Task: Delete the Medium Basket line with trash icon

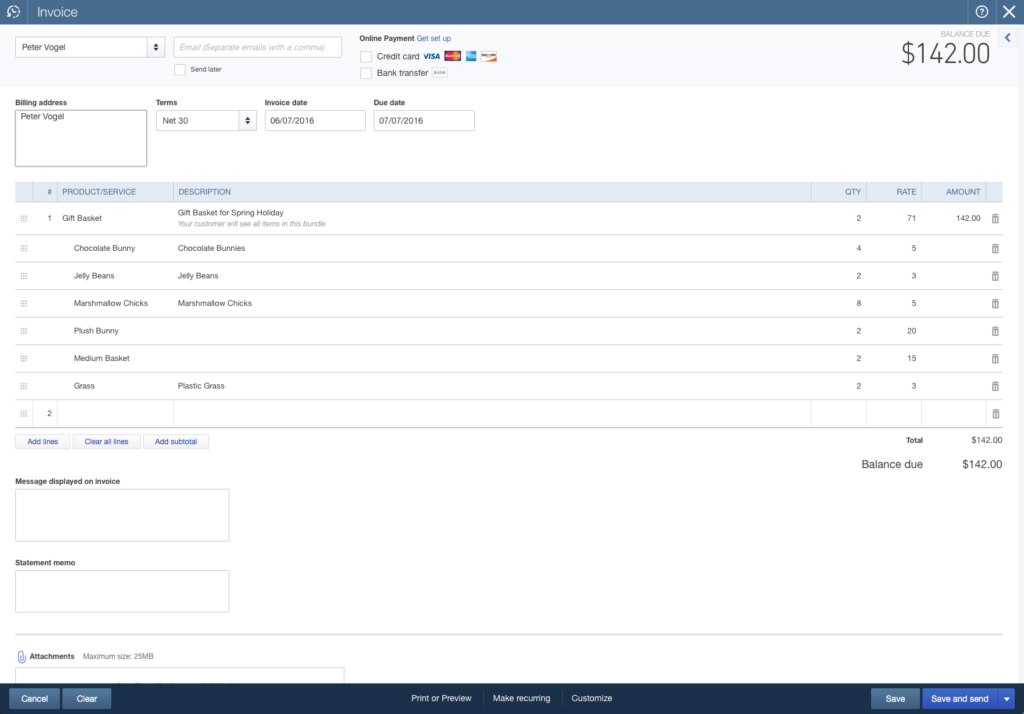Action: click(x=995, y=358)
